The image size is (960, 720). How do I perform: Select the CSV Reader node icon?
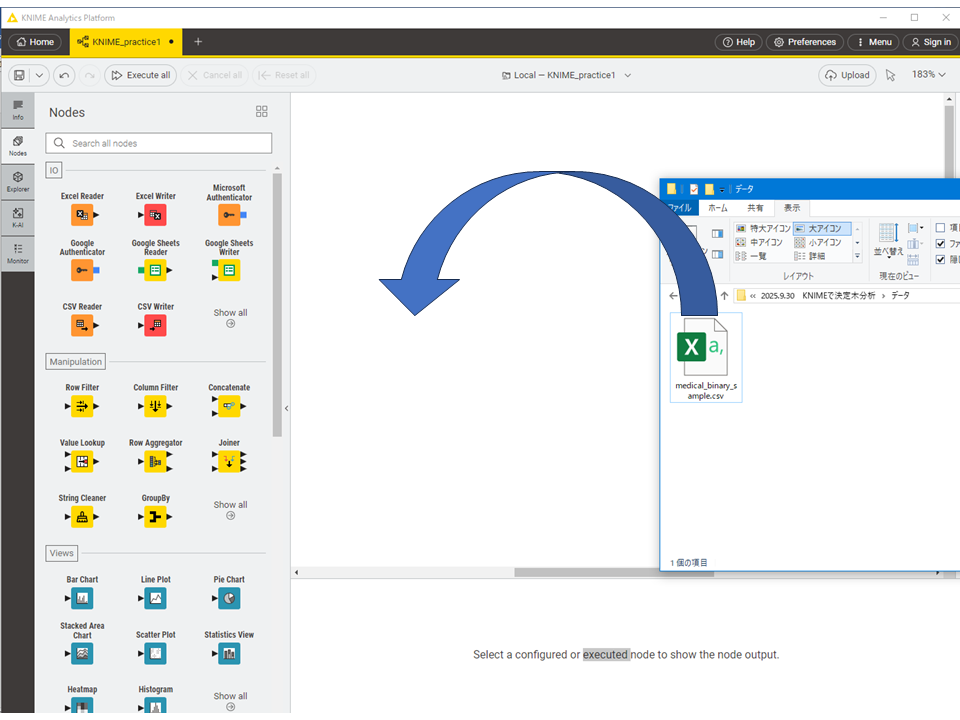pos(82,325)
